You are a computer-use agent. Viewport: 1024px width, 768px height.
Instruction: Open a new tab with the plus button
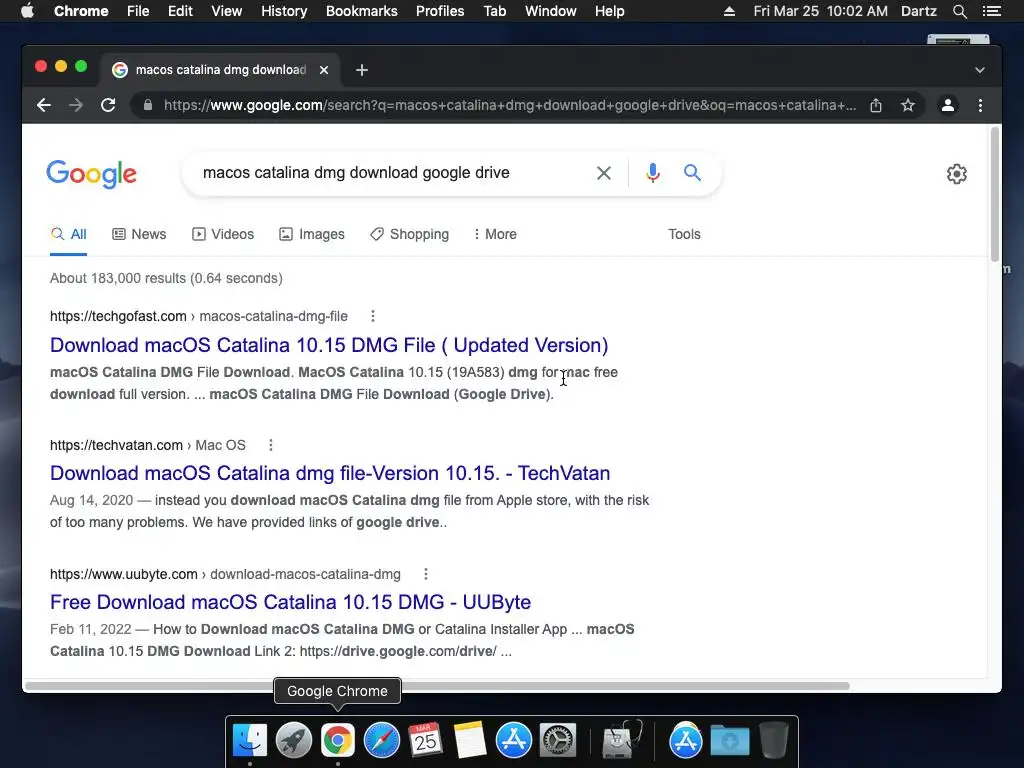(362, 70)
